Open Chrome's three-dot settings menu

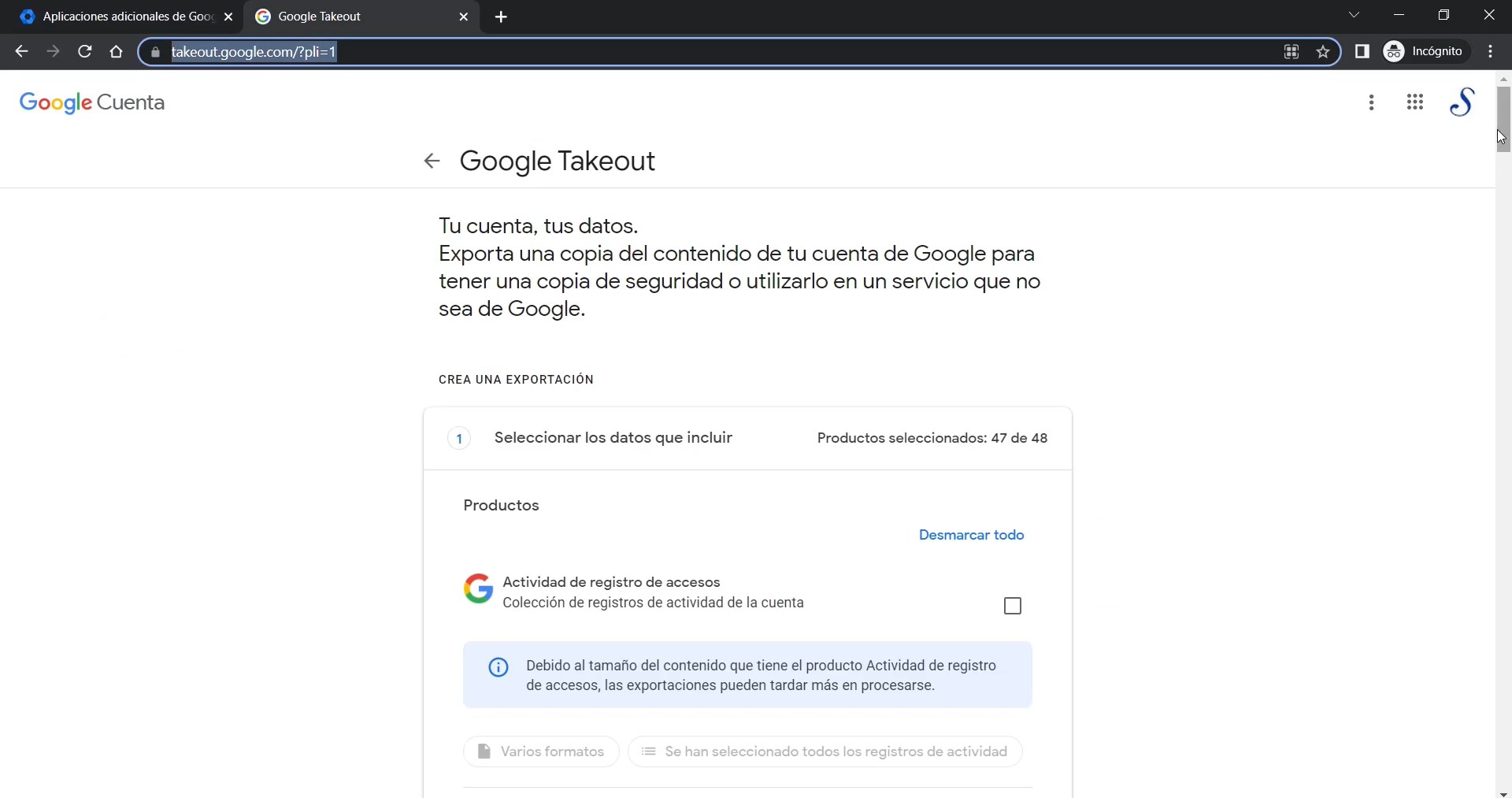(x=1492, y=52)
